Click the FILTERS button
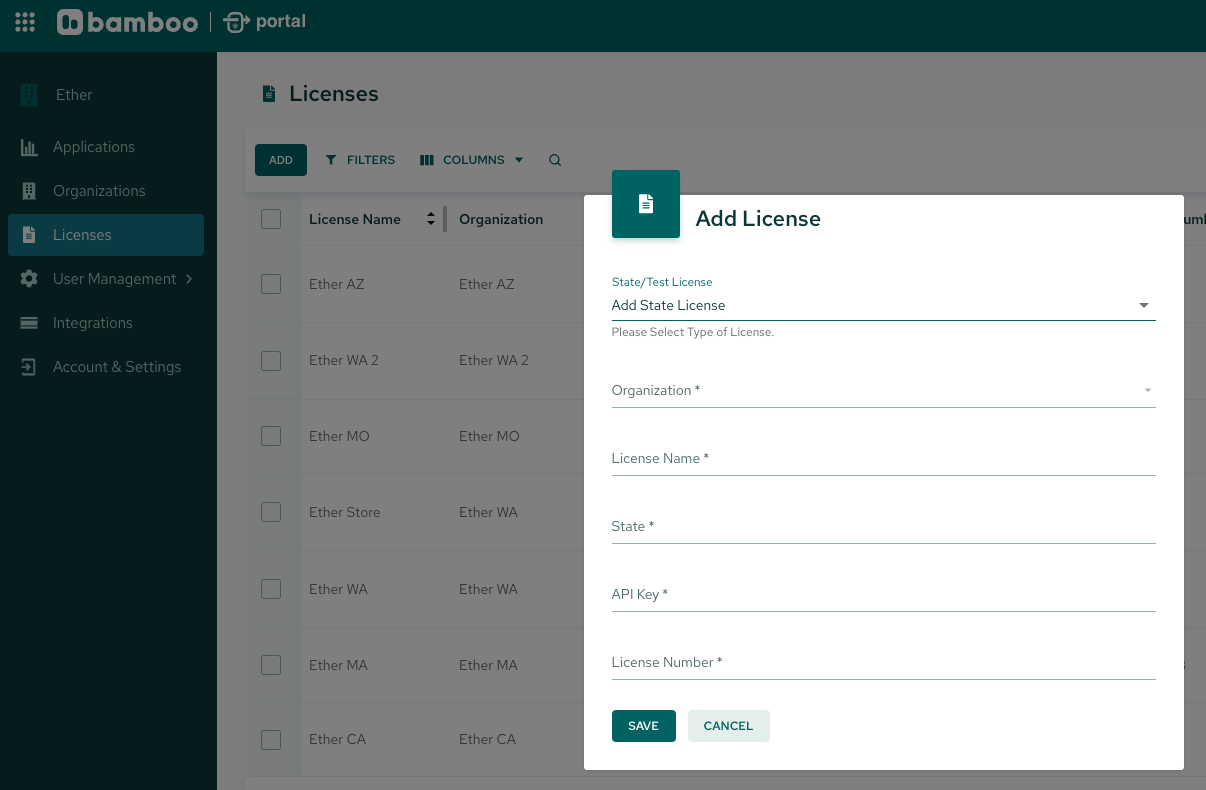 click(360, 160)
